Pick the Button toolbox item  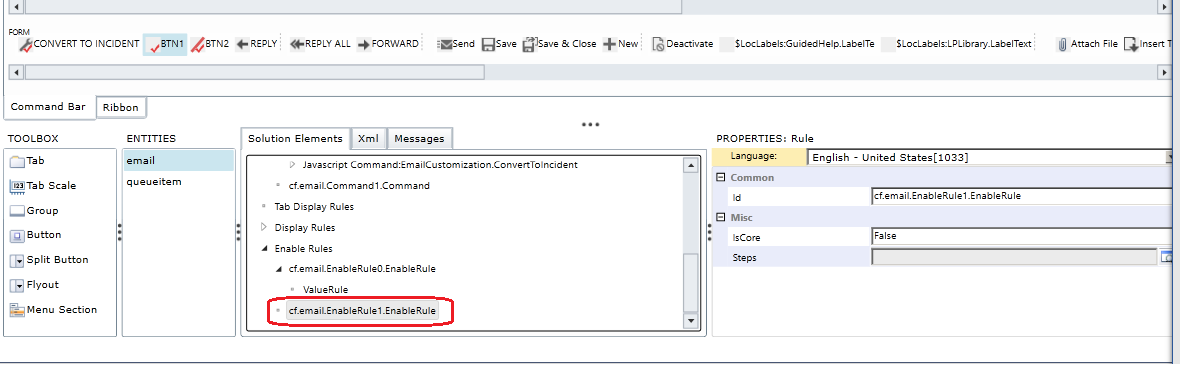click(35, 235)
